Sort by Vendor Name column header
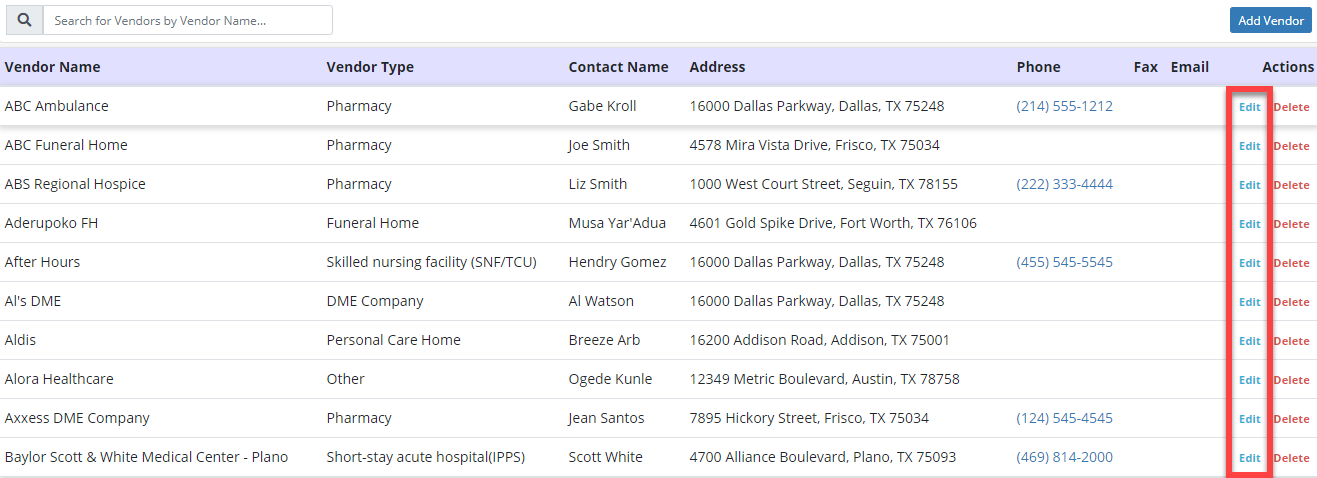This screenshot has width=1317, height=478. click(53, 67)
